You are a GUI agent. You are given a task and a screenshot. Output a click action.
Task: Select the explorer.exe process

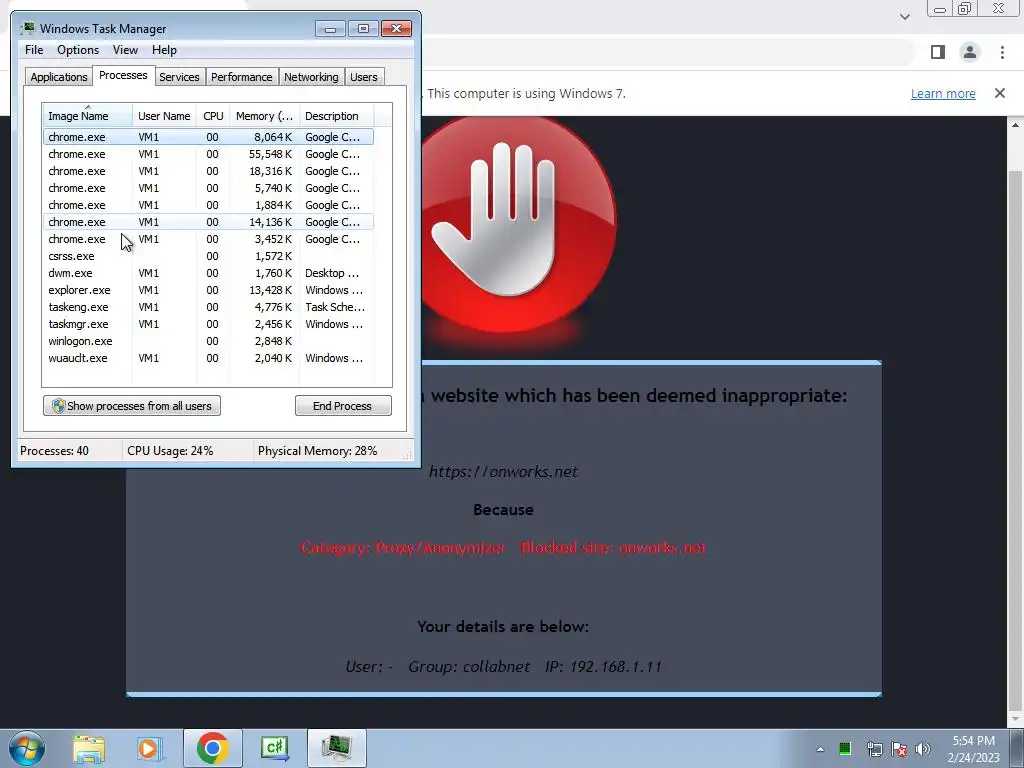pyautogui.click(x=208, y=290)
